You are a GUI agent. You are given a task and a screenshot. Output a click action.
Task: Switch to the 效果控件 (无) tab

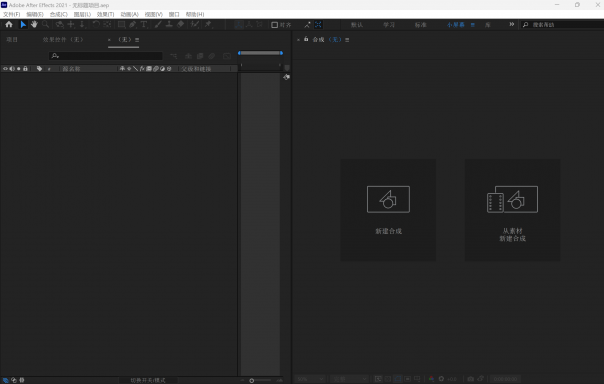point(63,40)
